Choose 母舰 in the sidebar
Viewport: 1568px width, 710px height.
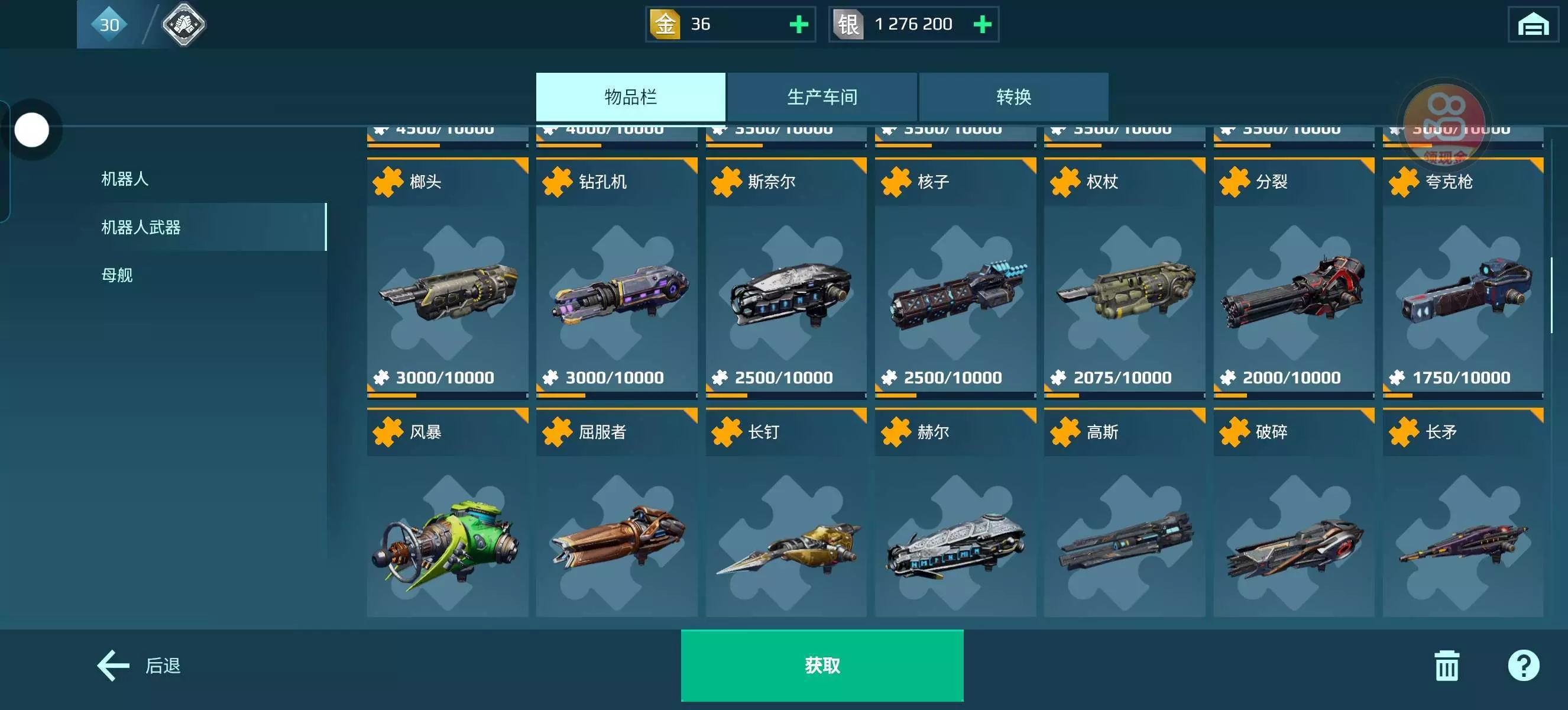(117, 275)
